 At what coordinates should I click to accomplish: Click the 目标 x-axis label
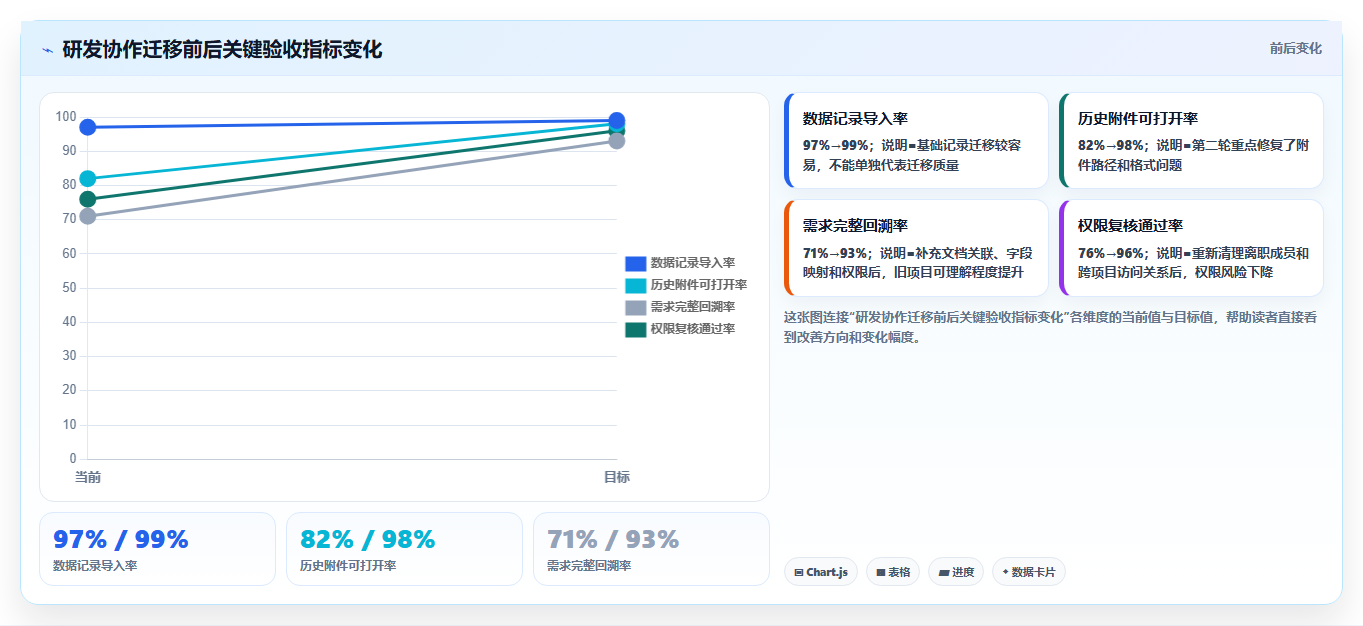pyautogui.click(x=617, y=477)
